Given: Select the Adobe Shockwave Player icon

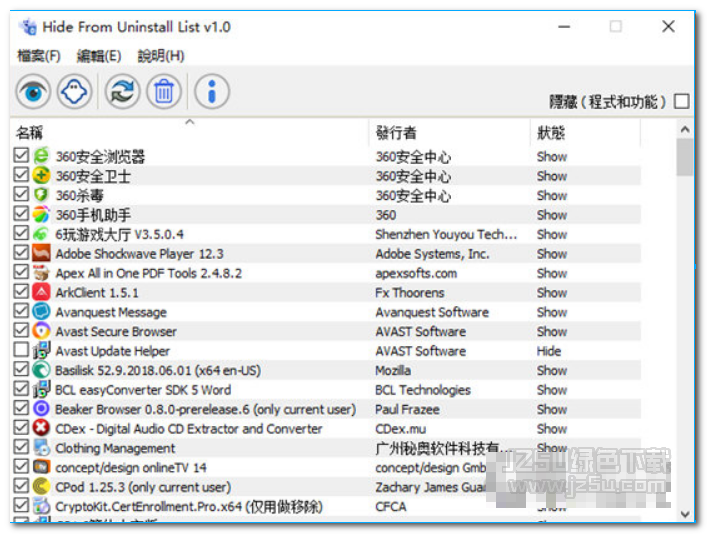Looking at the screenshot, I should pyautogui.click(x=41, y=253).
